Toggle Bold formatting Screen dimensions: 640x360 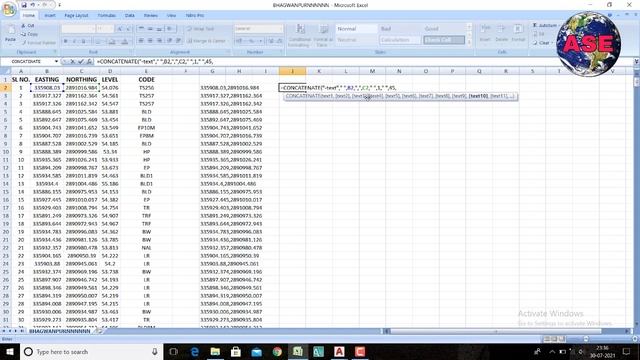[66, 41]
